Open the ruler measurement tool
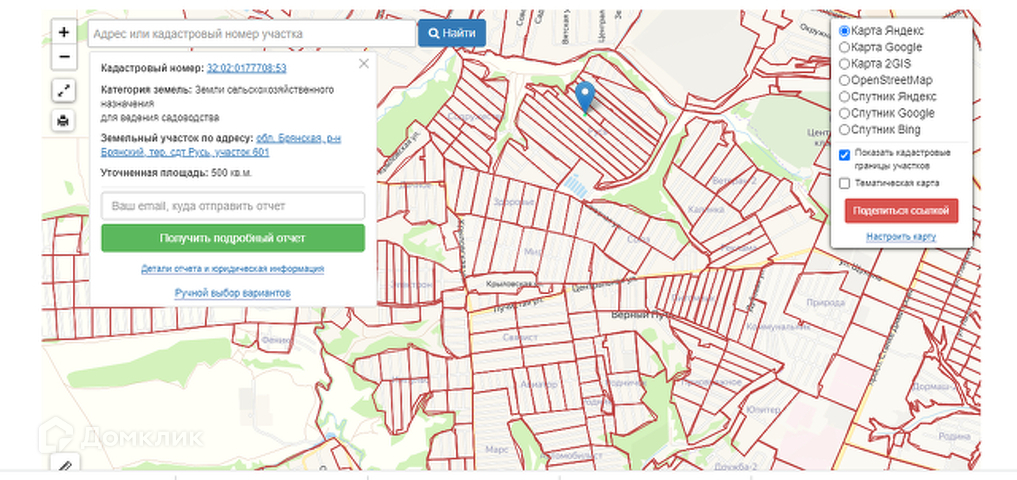1017x480 pixels. point(65,464)
